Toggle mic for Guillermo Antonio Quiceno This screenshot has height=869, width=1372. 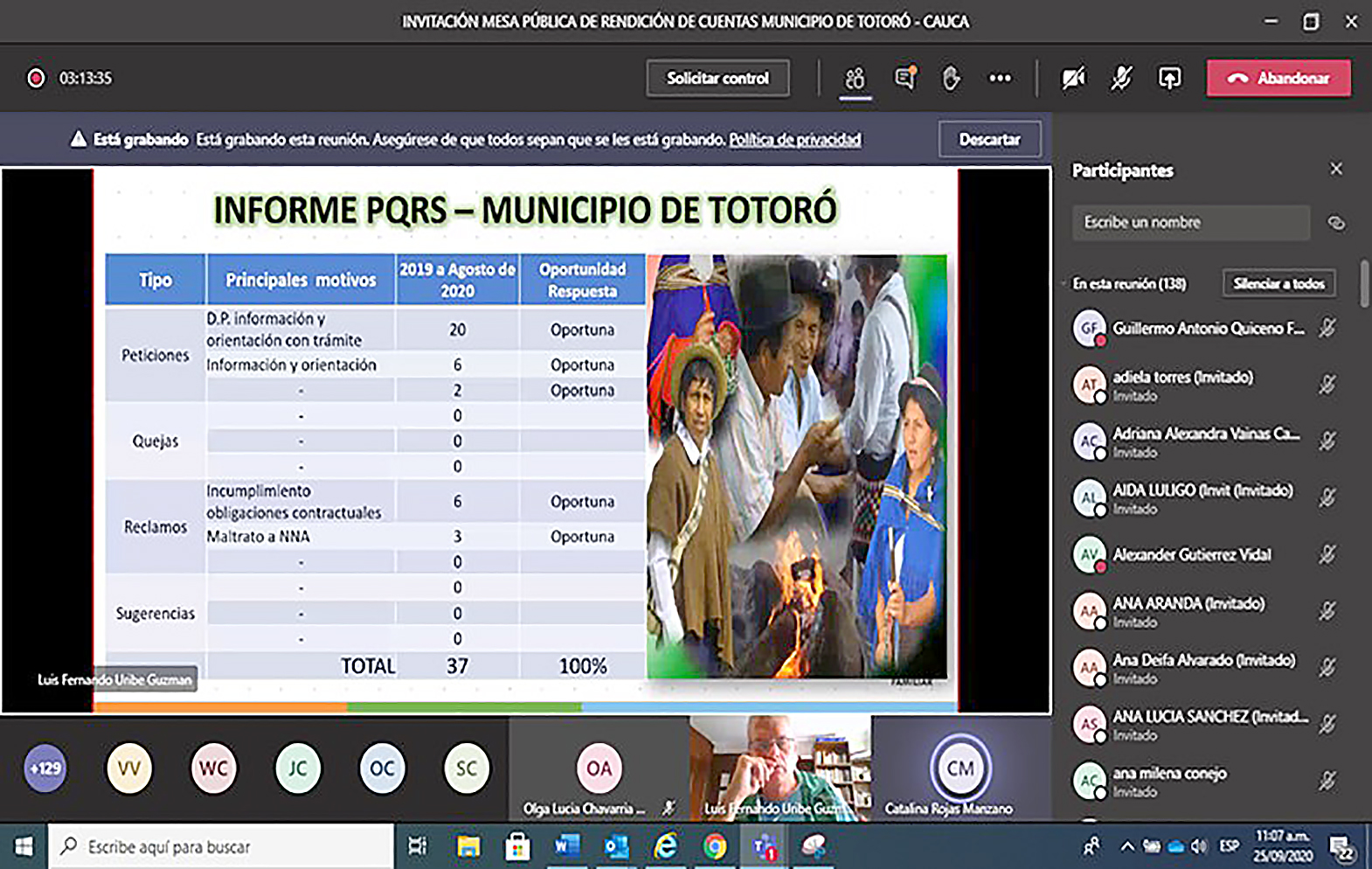1327,329
